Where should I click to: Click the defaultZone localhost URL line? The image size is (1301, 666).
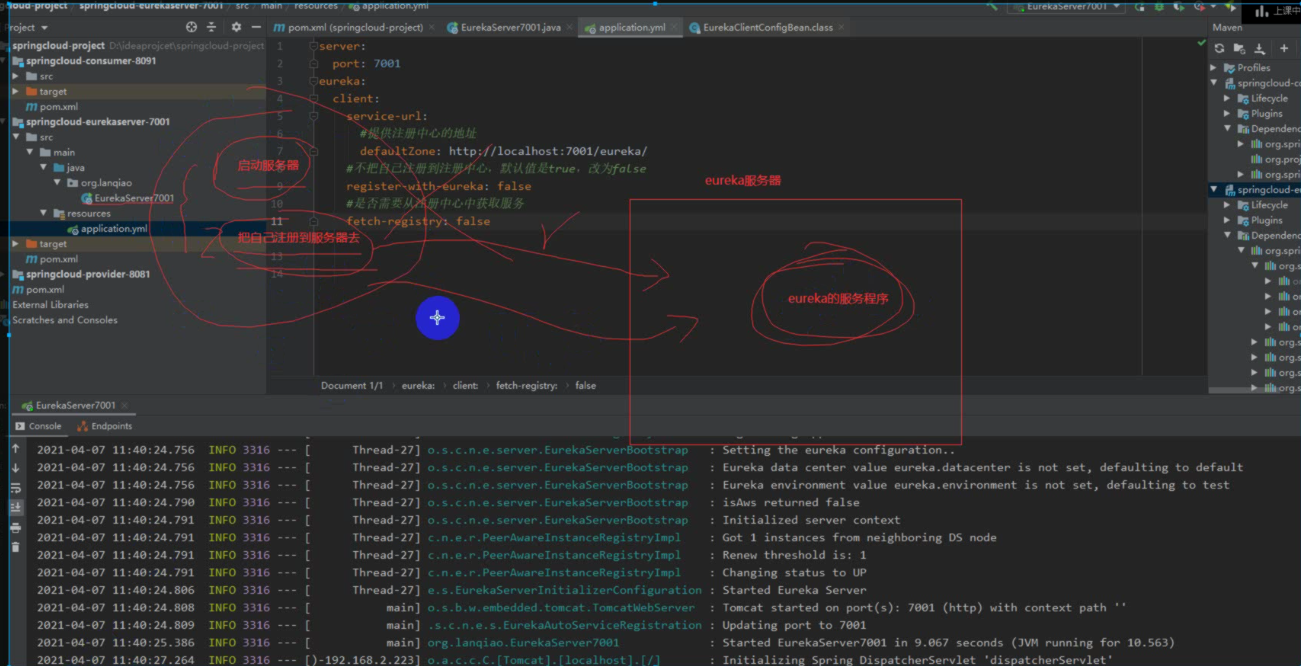503,151
